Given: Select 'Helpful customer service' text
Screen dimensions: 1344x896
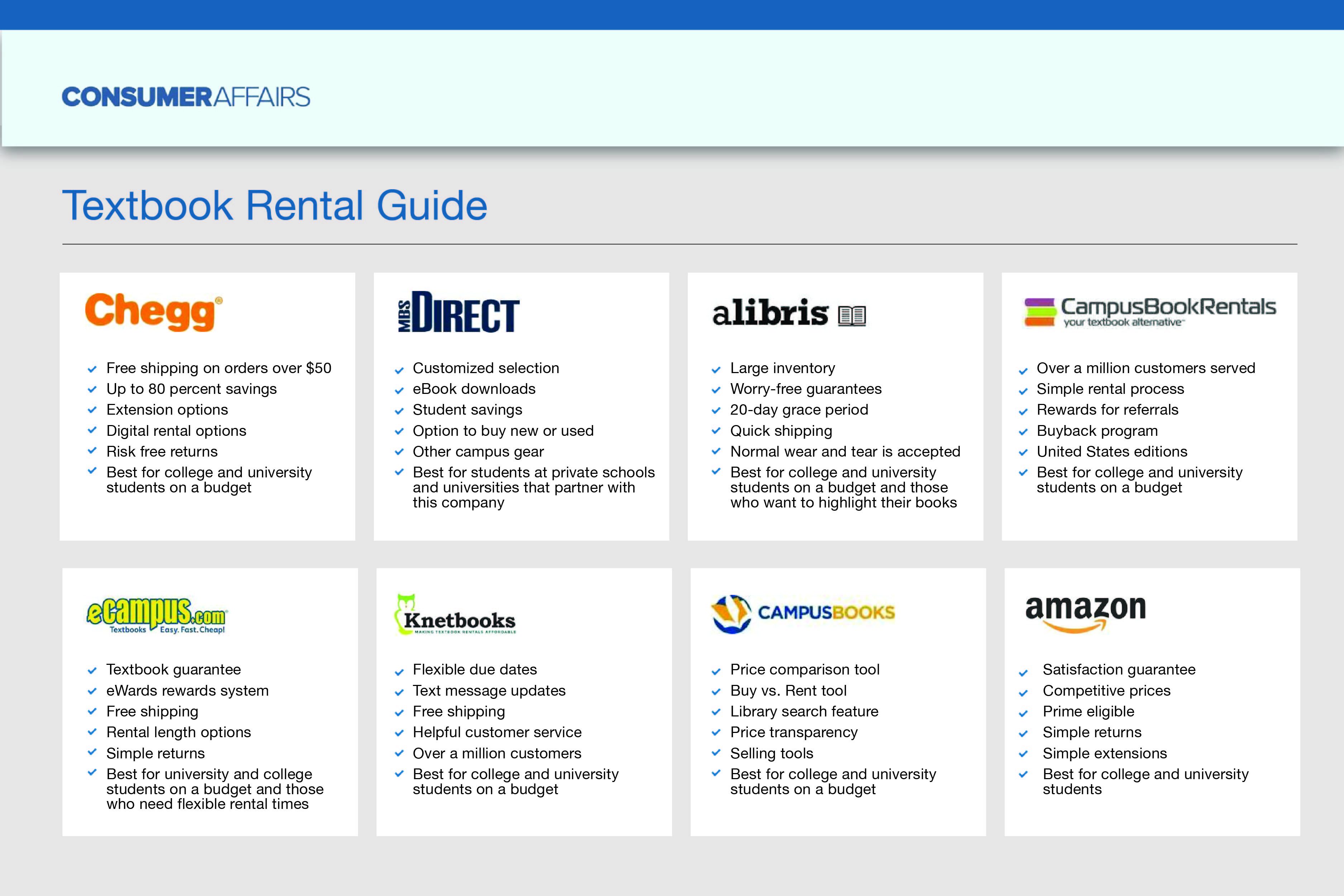Looking at the screenshot, I should 497,732.
